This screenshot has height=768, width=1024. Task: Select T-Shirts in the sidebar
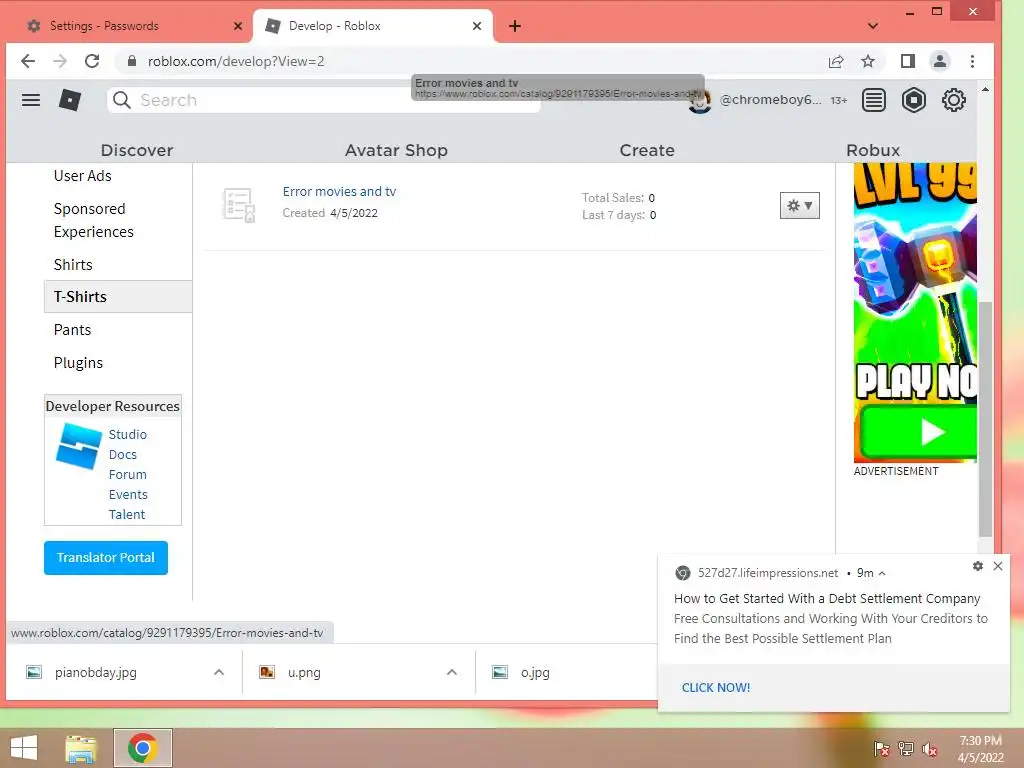118,296
